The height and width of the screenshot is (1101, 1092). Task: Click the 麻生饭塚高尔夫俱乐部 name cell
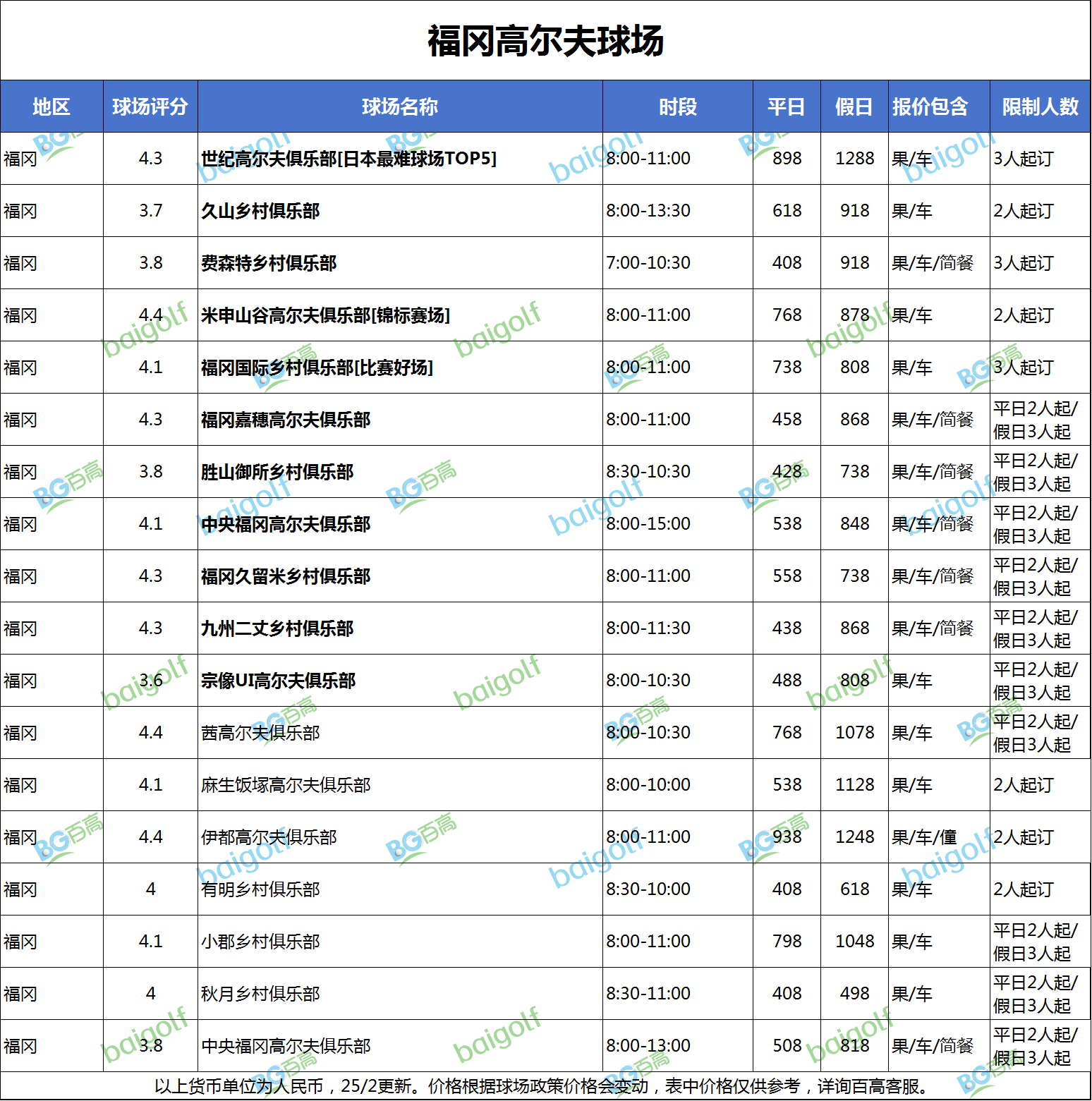286,785
